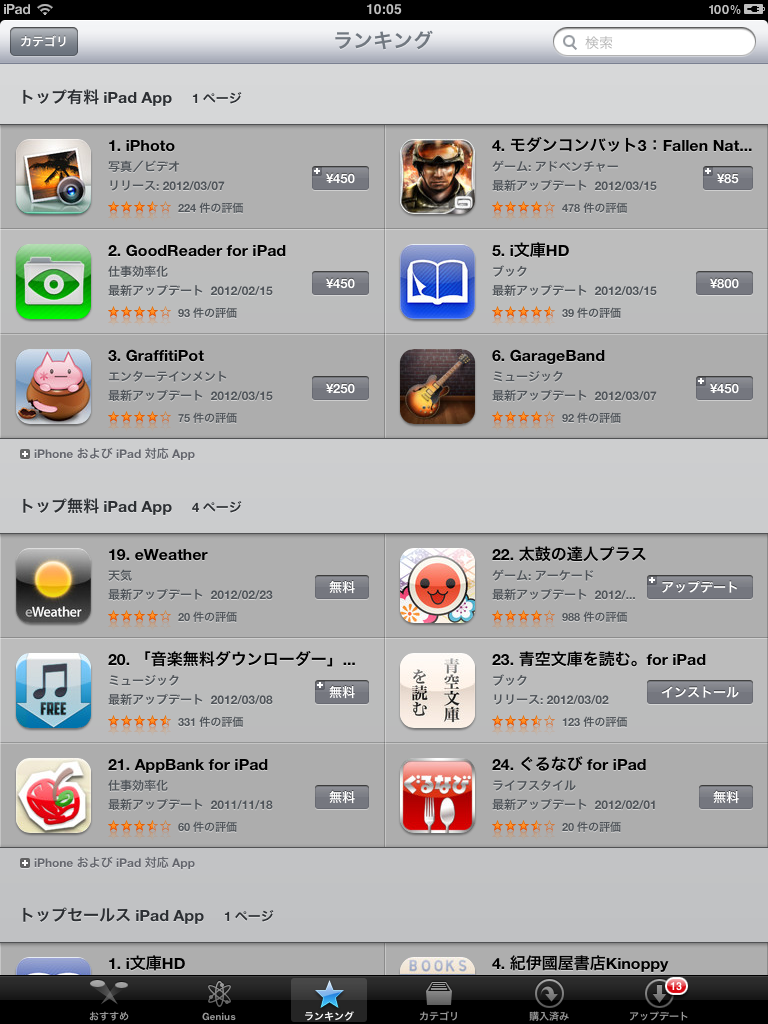The image size is (768, 1024).
Task: Open the iPhoto app icon
Action: (x=54, y=176)
